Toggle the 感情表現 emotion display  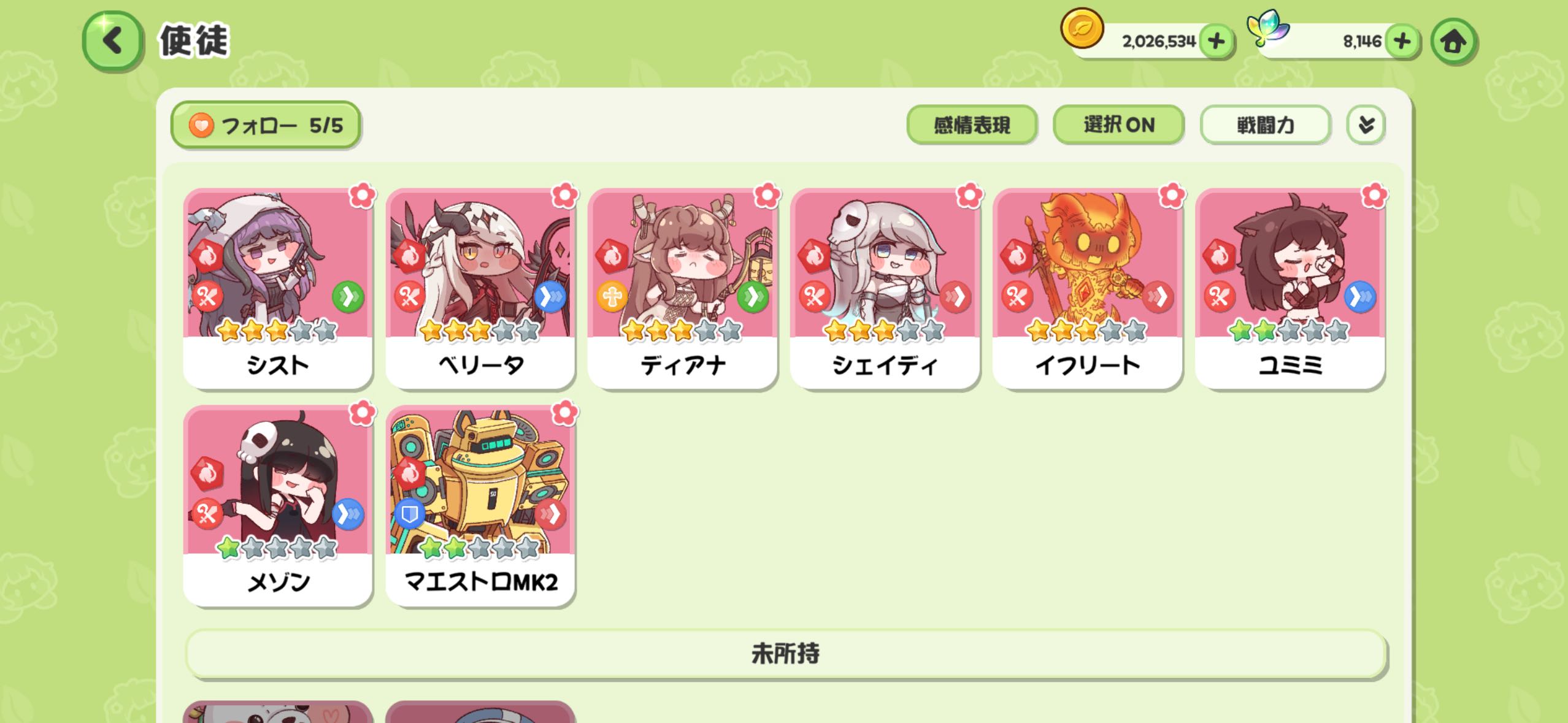(972, 124)
